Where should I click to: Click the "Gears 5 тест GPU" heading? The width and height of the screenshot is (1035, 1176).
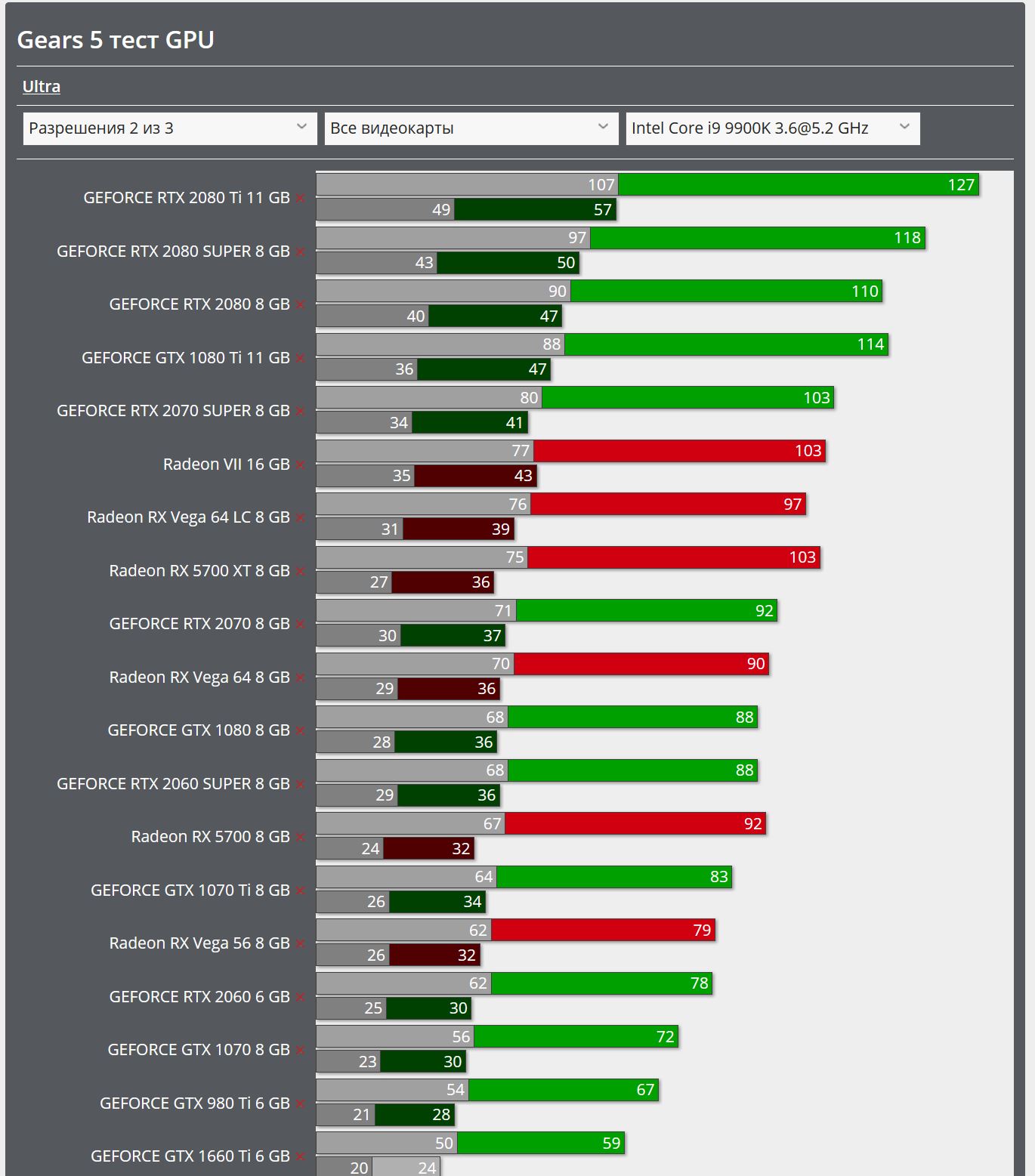[x=116, y=40]
